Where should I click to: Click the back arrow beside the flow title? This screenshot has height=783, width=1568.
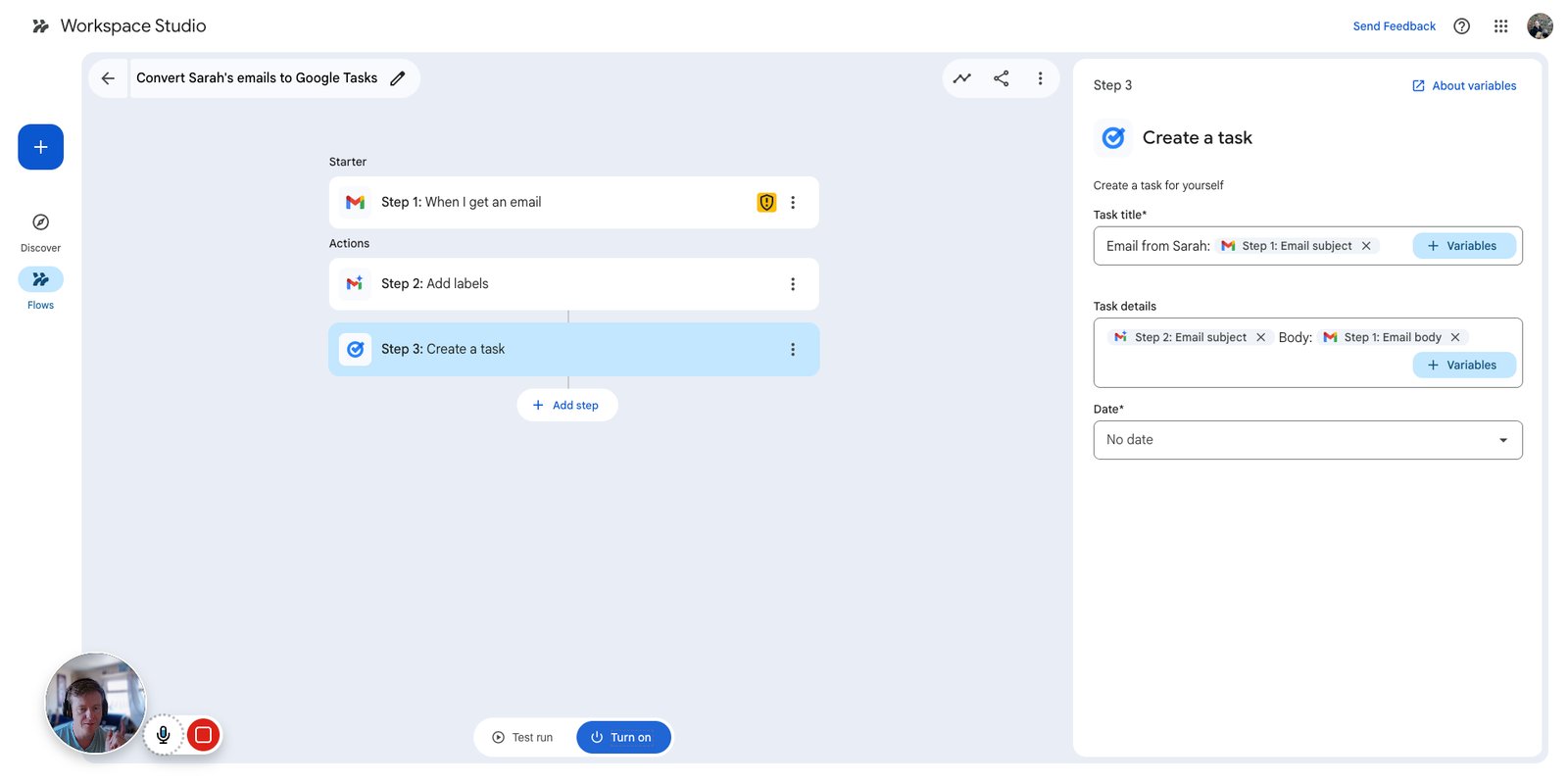tap(108, 78)
